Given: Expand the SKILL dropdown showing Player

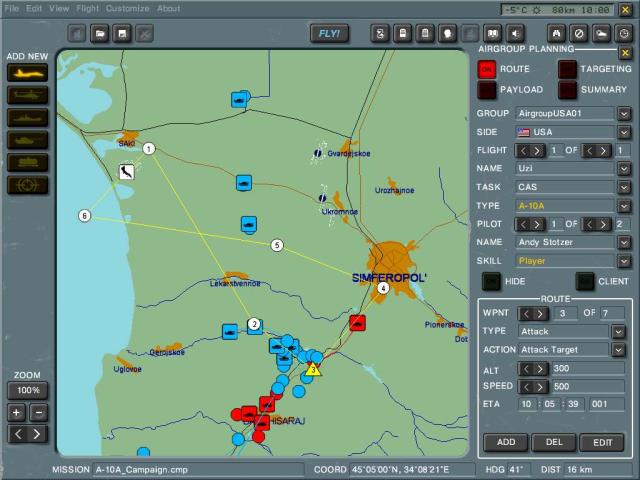Looking at the screenshot, I should 623,260.
